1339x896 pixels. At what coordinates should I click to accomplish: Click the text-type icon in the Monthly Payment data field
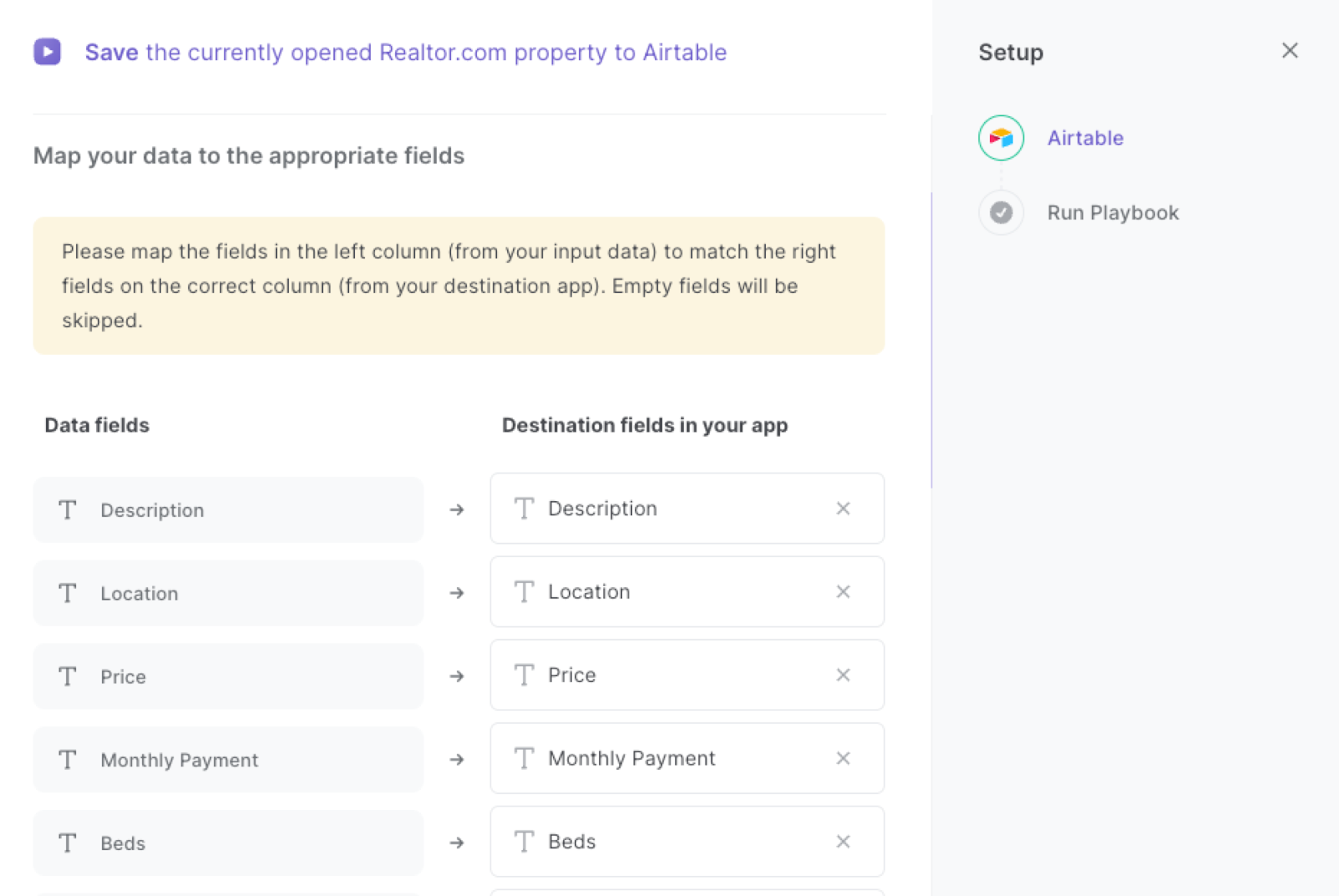coord(68,760)
